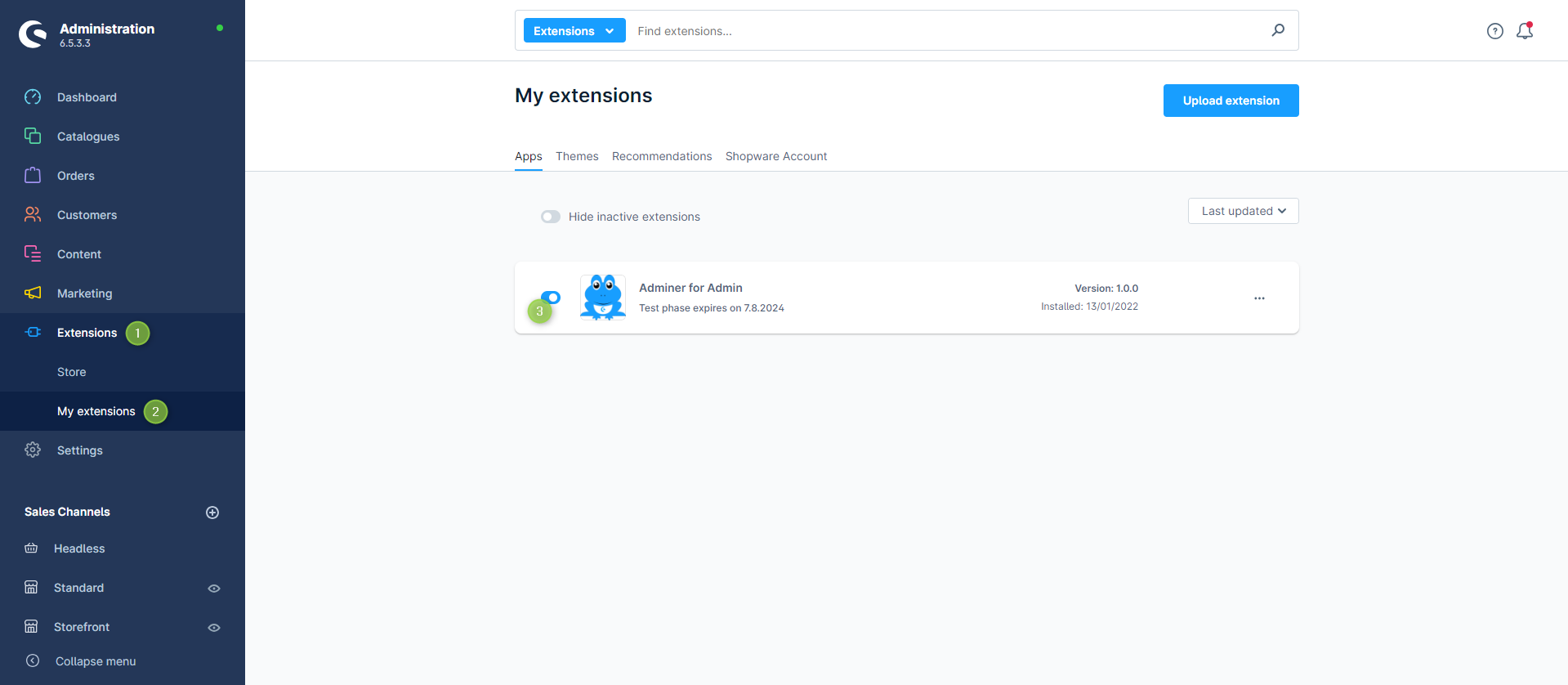This screenshot has height=685, width=1568.
Task: Click Sales Channels heading
Action: [x=67, y=512]
